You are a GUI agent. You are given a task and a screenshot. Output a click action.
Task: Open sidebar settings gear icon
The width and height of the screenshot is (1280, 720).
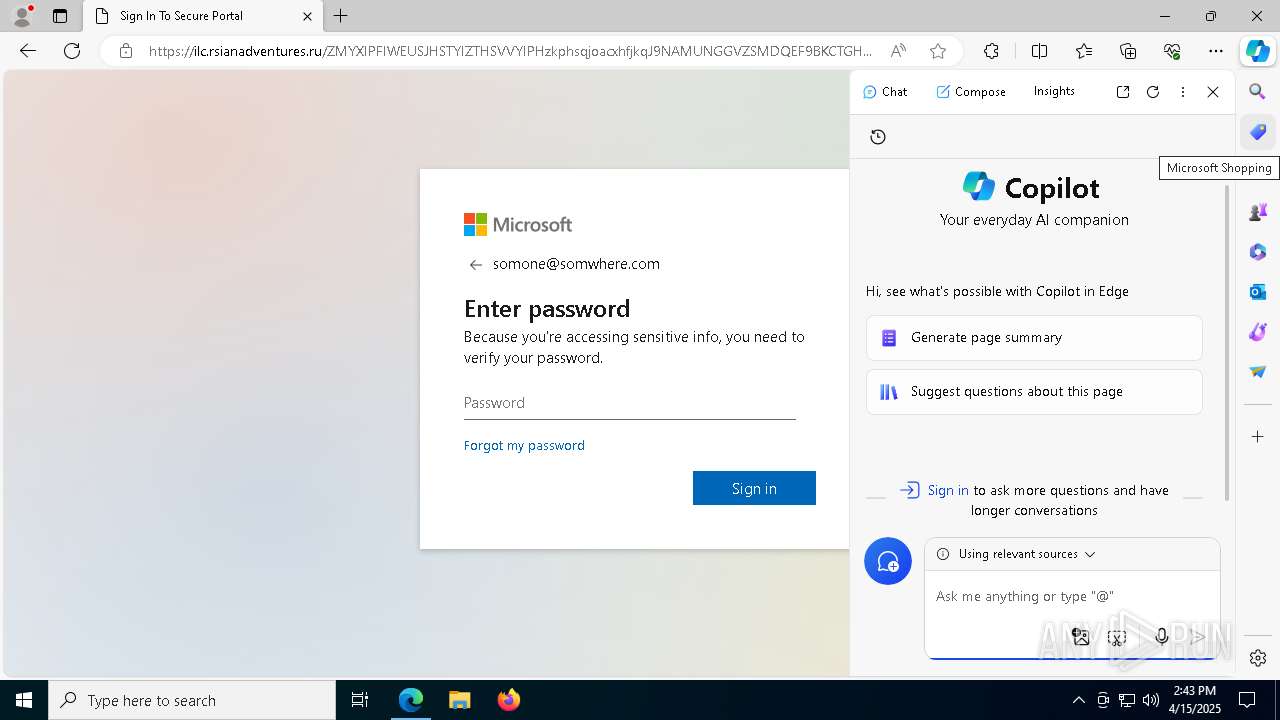(x=1258, y=658)
